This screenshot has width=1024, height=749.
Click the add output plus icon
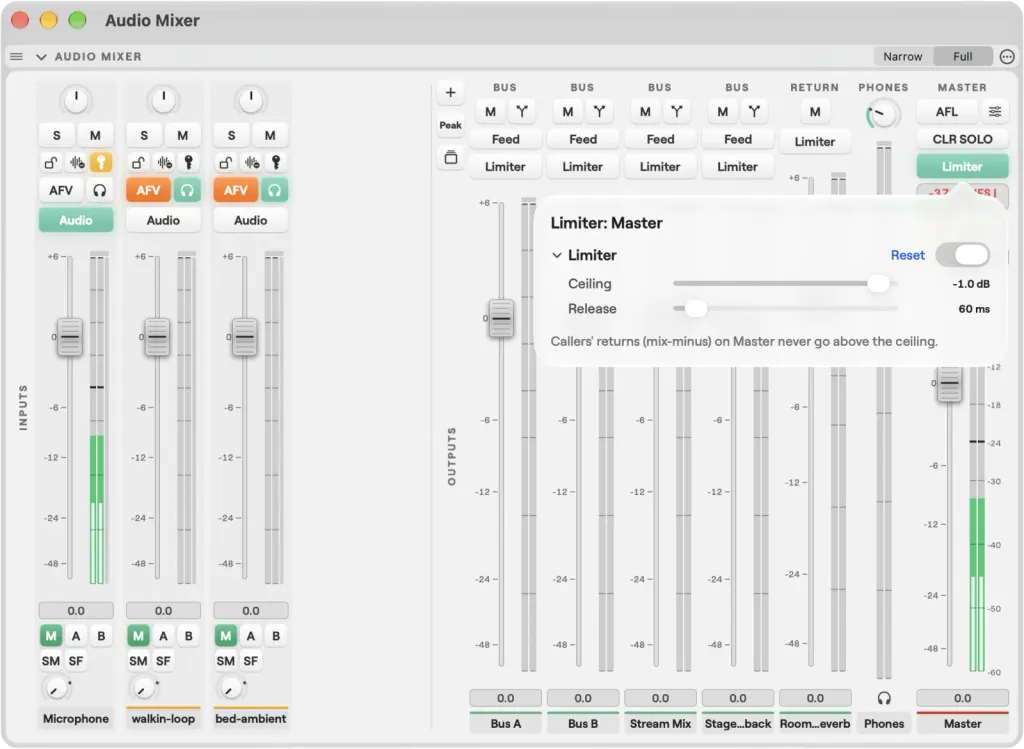(450, 93)
